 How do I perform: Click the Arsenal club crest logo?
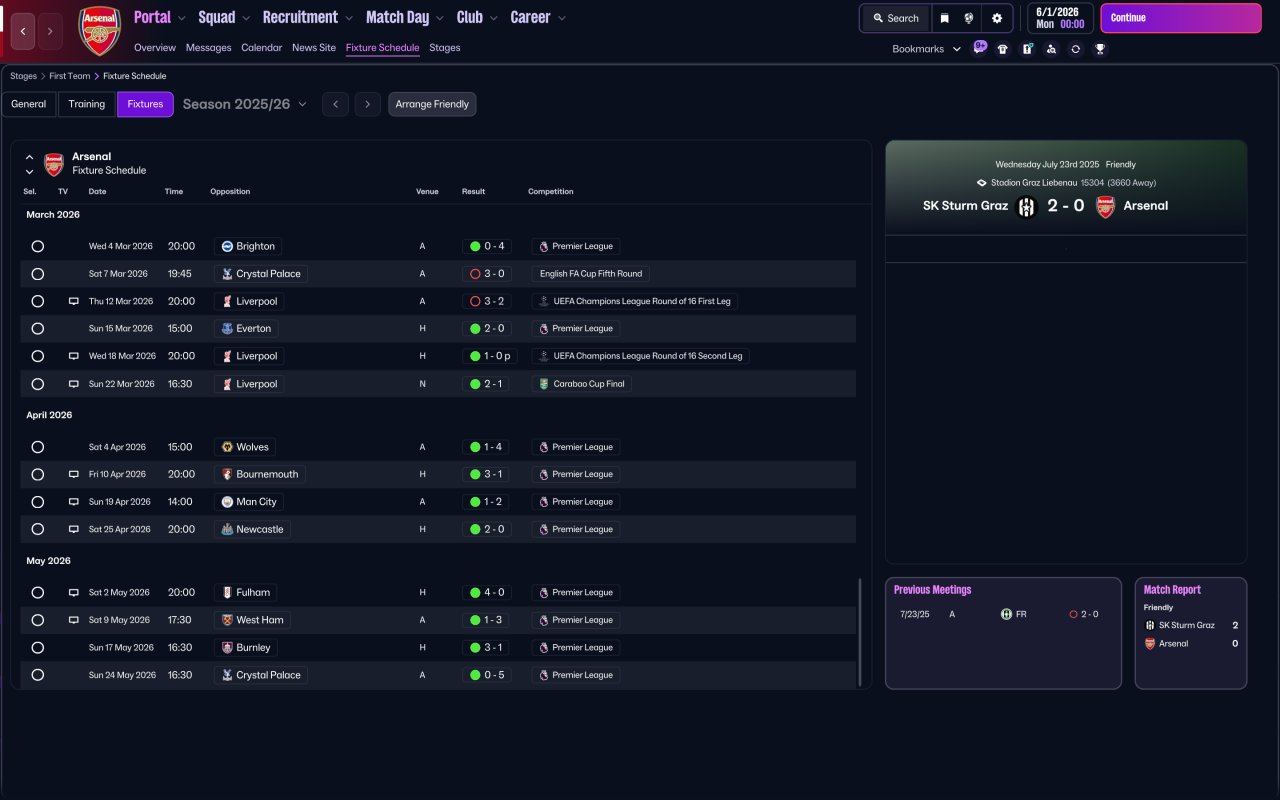[99, 30]
